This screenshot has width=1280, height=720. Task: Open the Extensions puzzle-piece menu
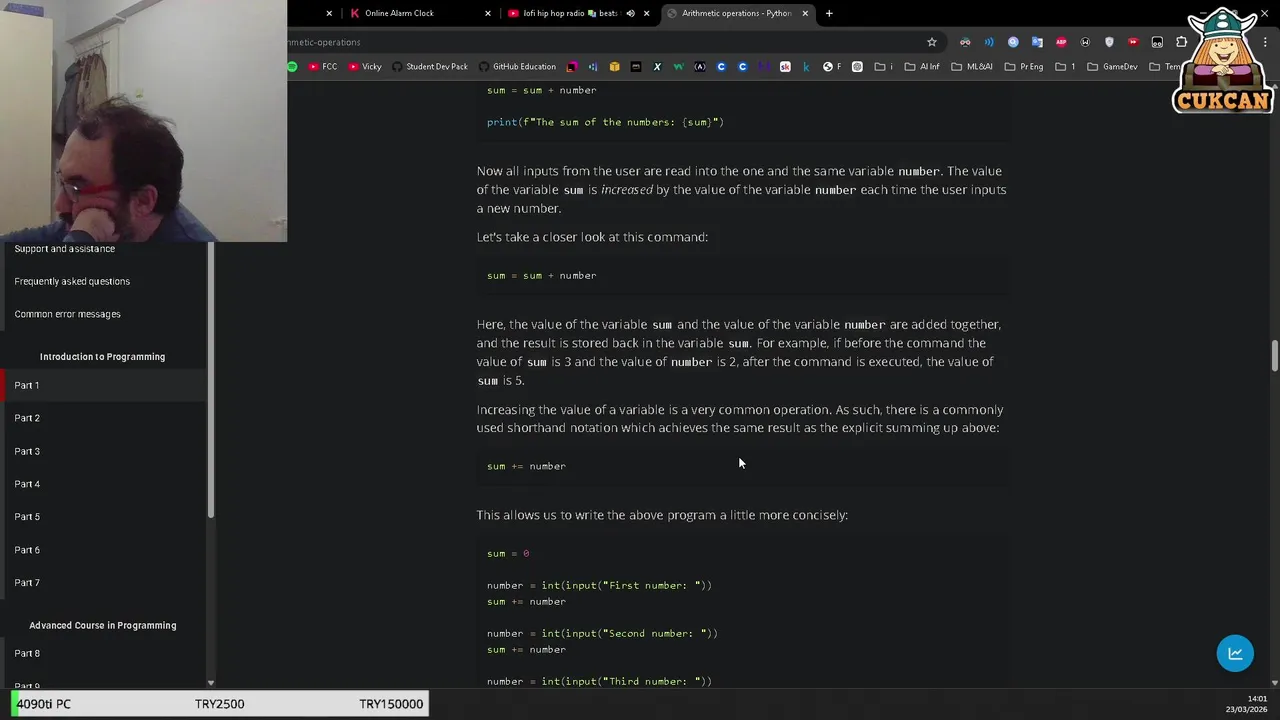[1181, 42]
